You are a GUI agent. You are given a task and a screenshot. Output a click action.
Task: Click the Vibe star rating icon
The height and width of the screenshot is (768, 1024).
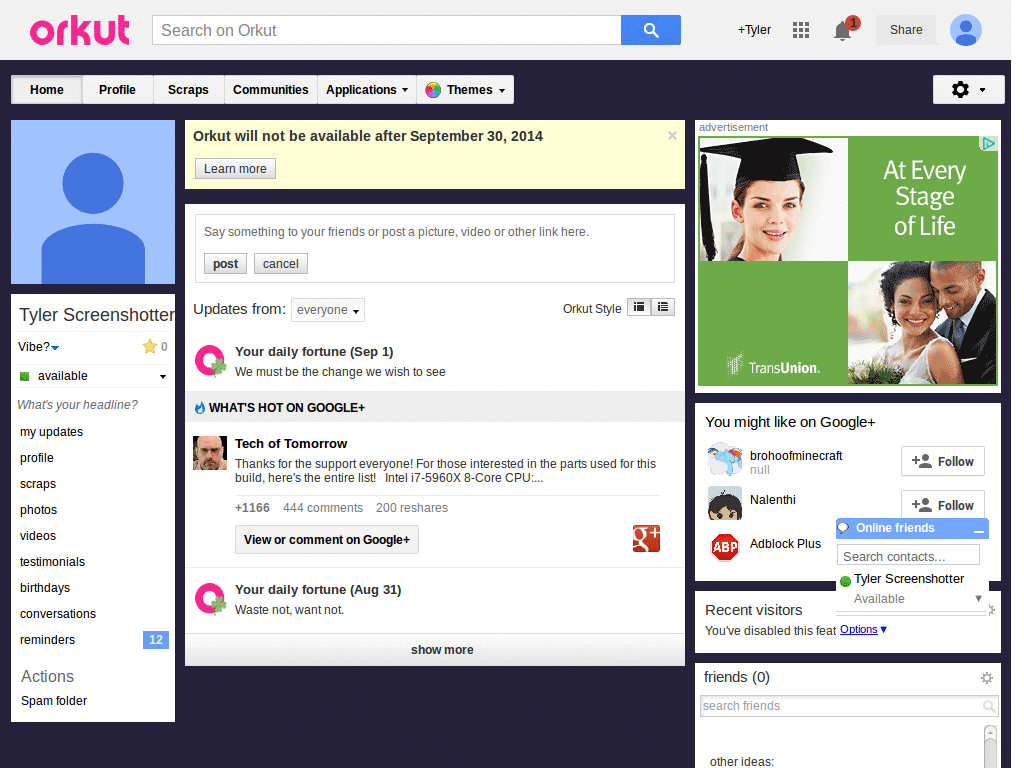(x=150, y=346)
